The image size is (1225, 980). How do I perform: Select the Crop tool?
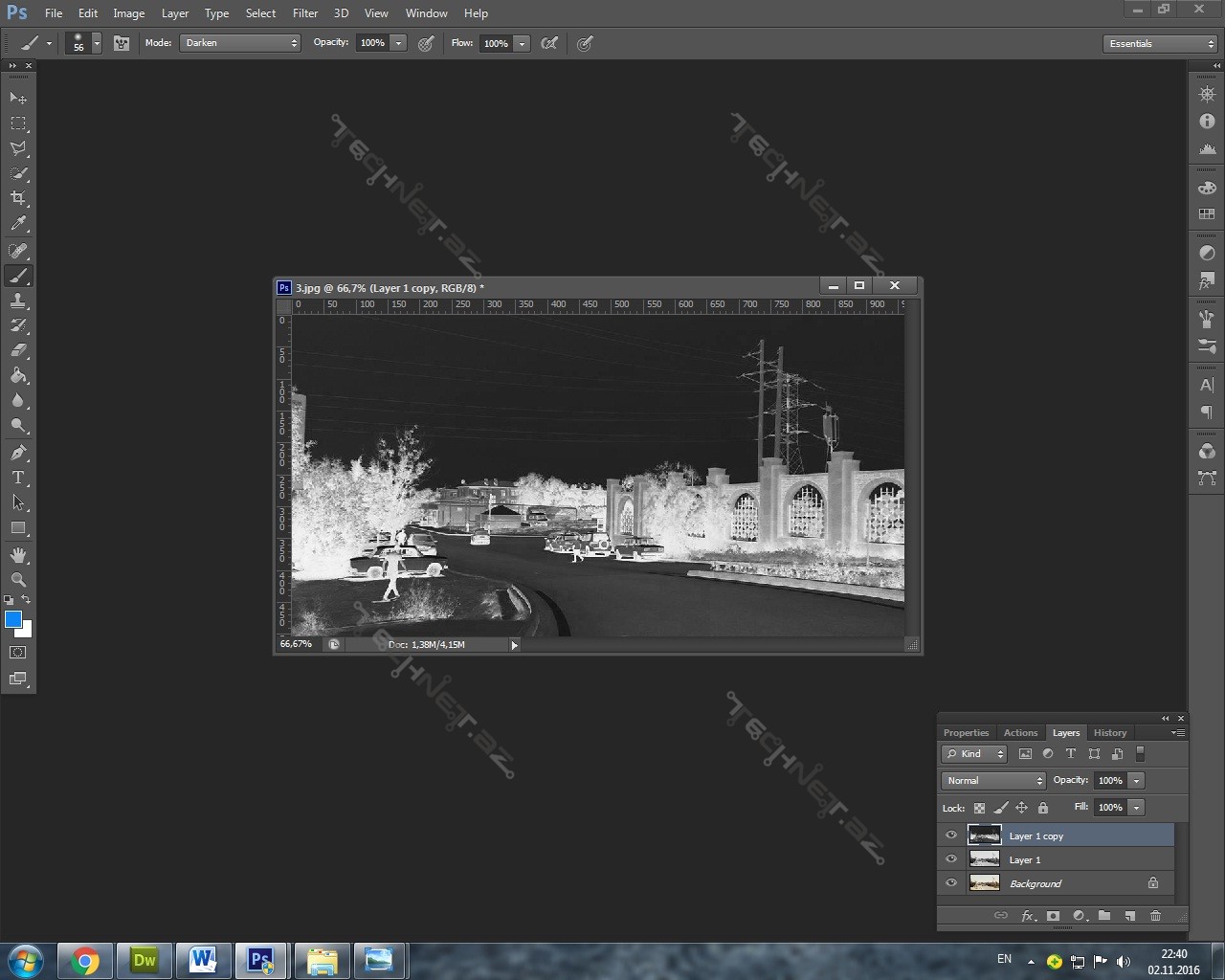pyautogui.click(x=18, y=198)
